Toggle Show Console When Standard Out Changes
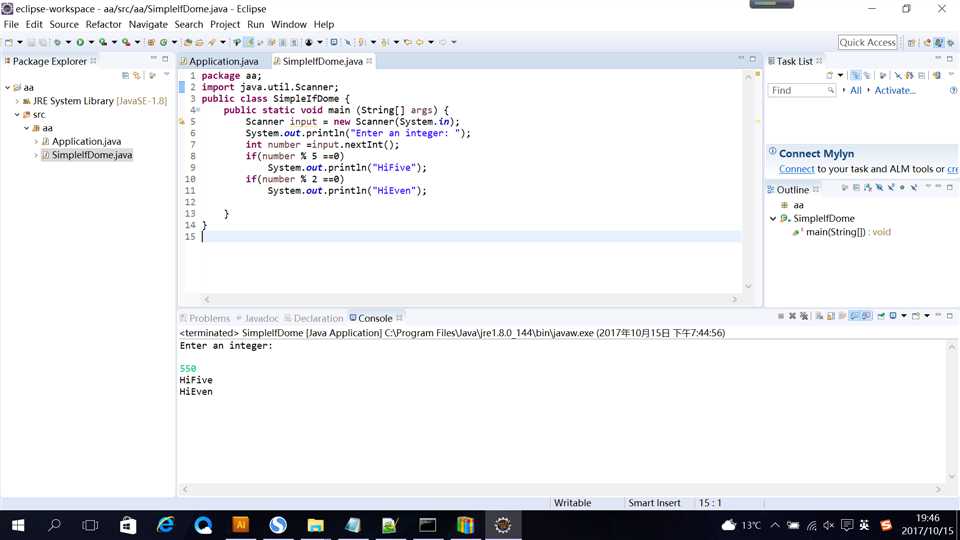The width and height of the screenshot is (960, 540). pyautogui.click(x=854, y=316)
